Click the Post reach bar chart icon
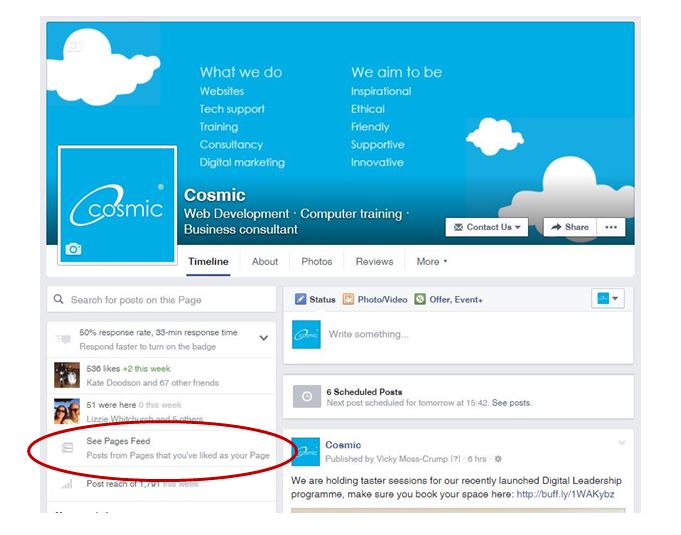 point(67,484)
